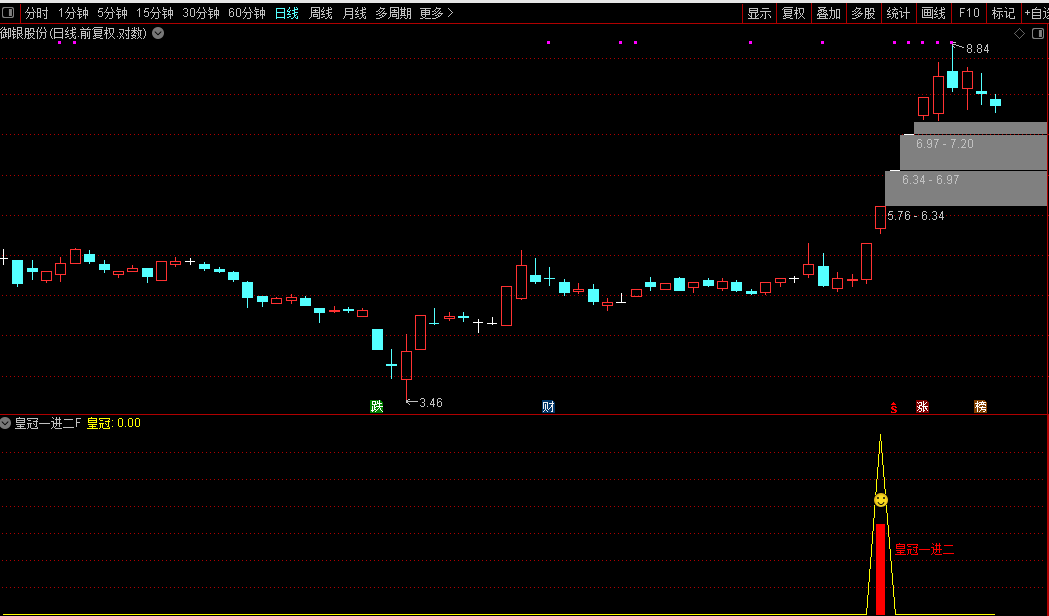Toggle the left panel icon beside 分时

[x=8, y=12]
